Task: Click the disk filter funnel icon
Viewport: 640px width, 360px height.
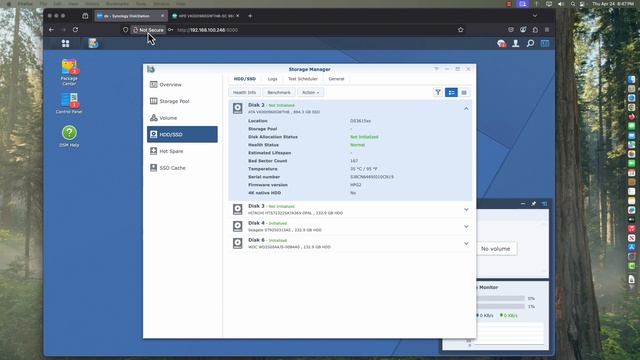Action: [x=438, y=92]
